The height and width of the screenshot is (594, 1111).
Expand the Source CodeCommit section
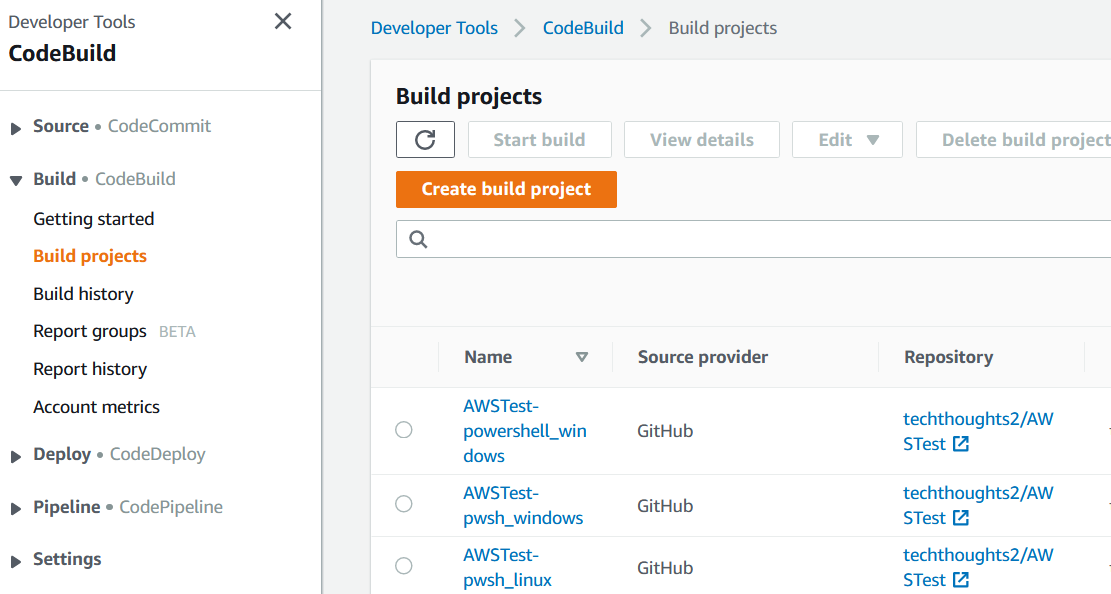click(x=16, y=128)
